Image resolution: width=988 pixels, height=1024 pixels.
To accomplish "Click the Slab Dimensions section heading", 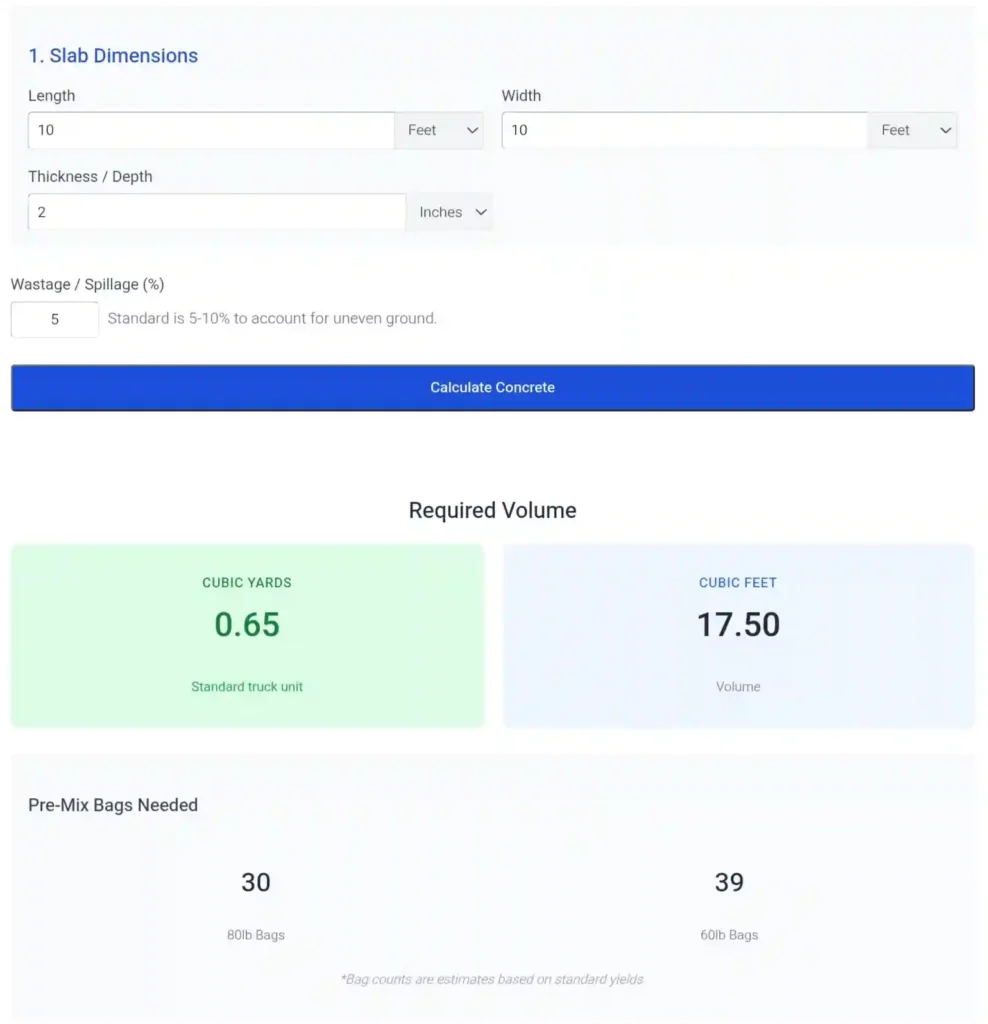I will click(x=113, y=56).
